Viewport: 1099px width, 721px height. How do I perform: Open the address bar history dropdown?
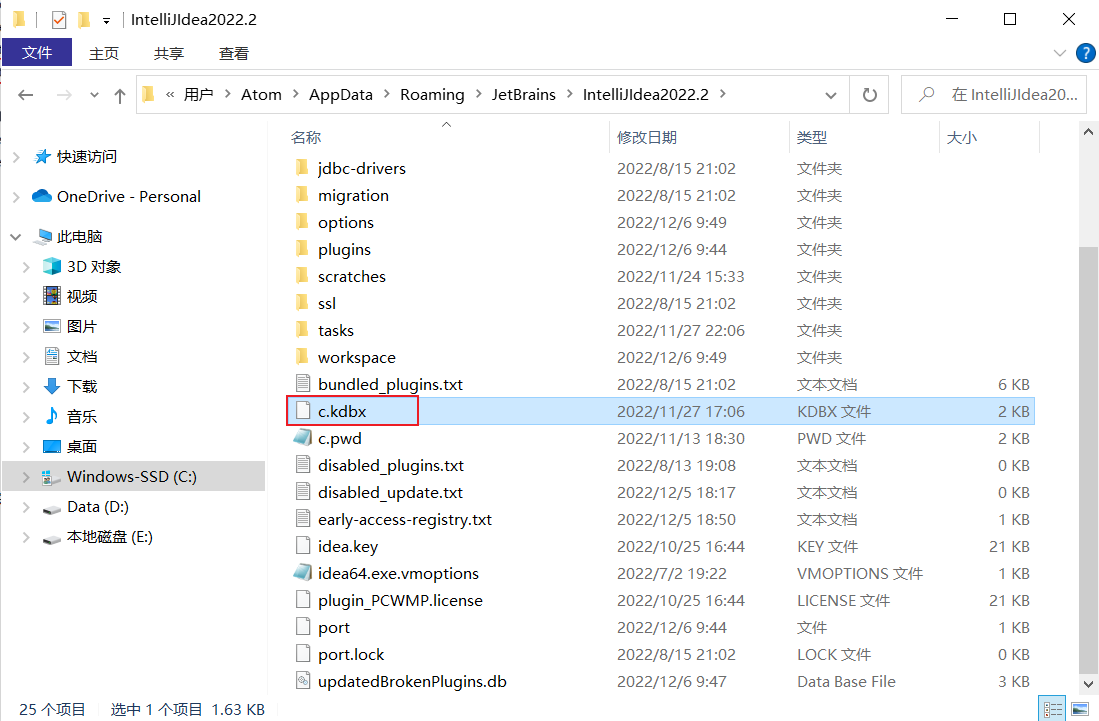[x=831, y=95]
